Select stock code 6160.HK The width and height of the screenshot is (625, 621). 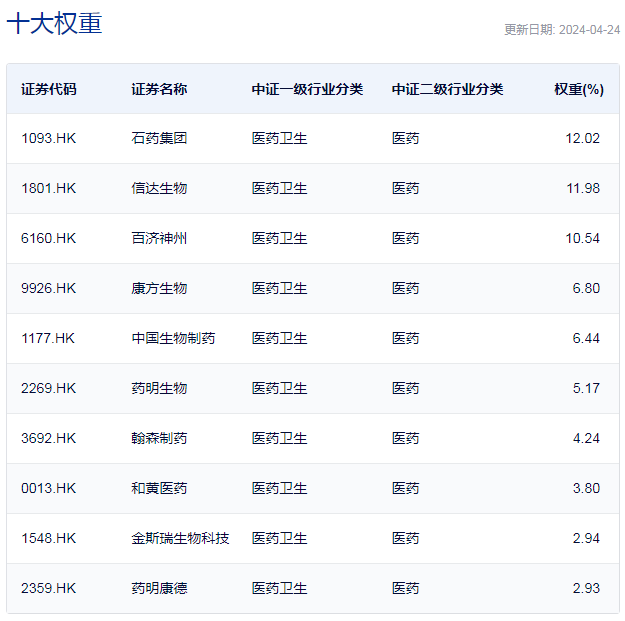click(x=48, y=238)
